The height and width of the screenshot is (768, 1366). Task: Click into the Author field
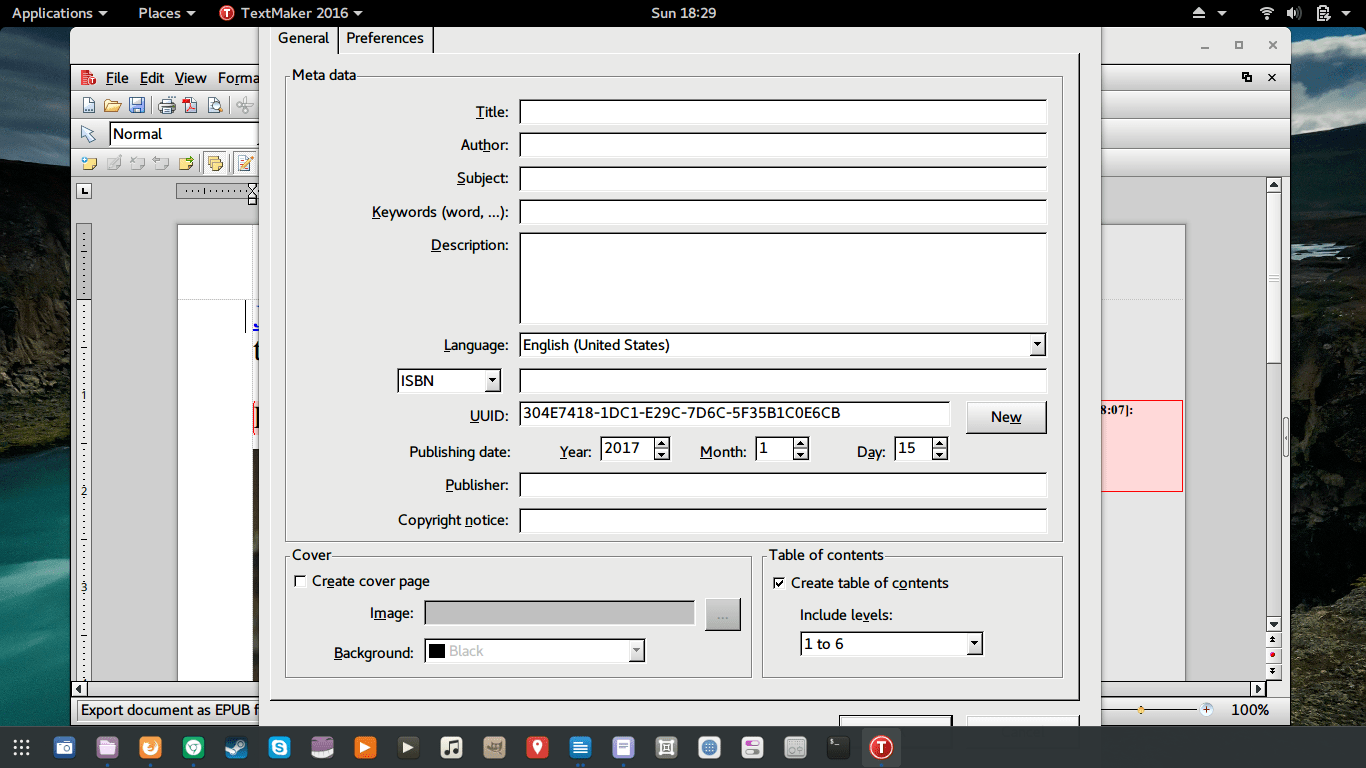[x=783, y=145]
